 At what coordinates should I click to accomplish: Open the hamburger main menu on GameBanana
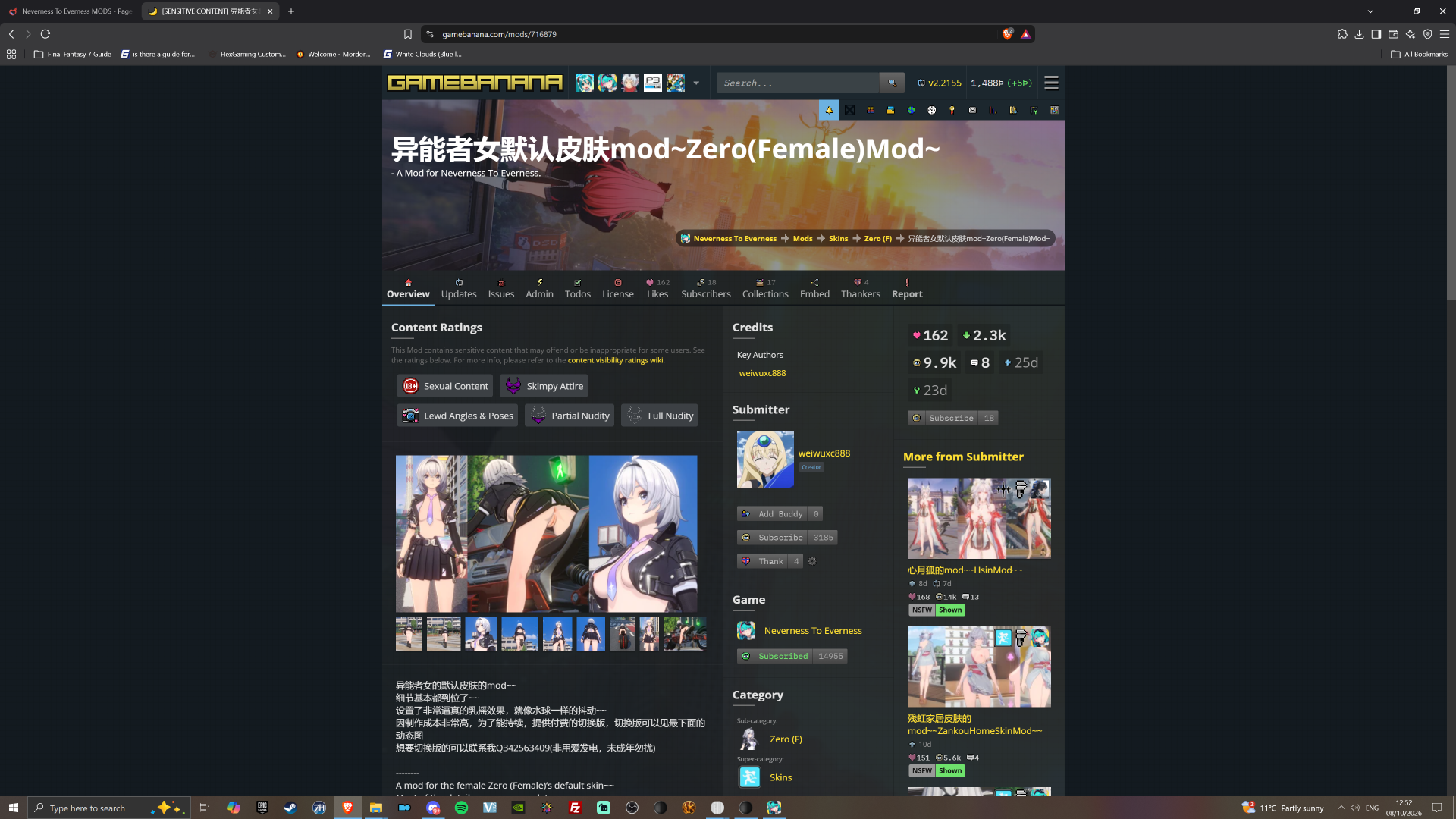[x=1051, y=83]
